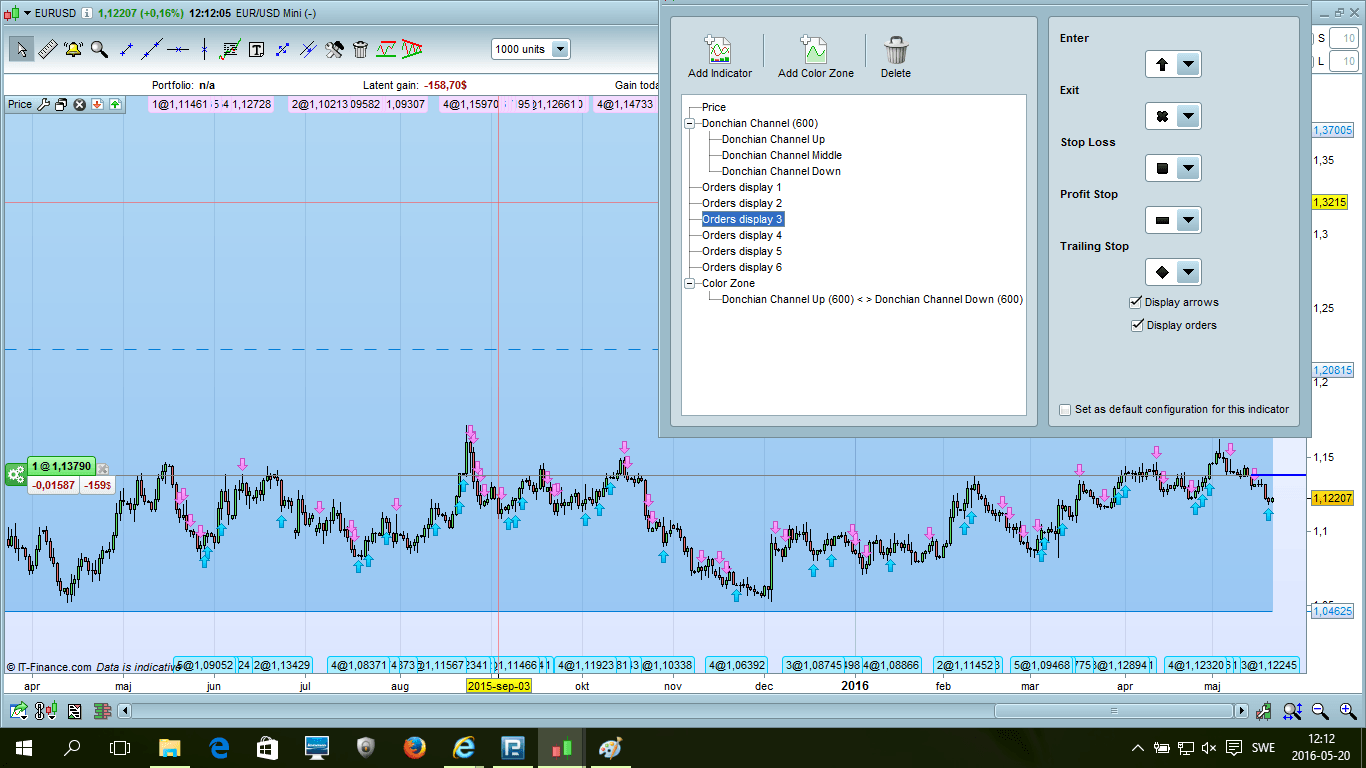Click the Add Color Zone icon
Screen dimensions: 1366x768
815,51
